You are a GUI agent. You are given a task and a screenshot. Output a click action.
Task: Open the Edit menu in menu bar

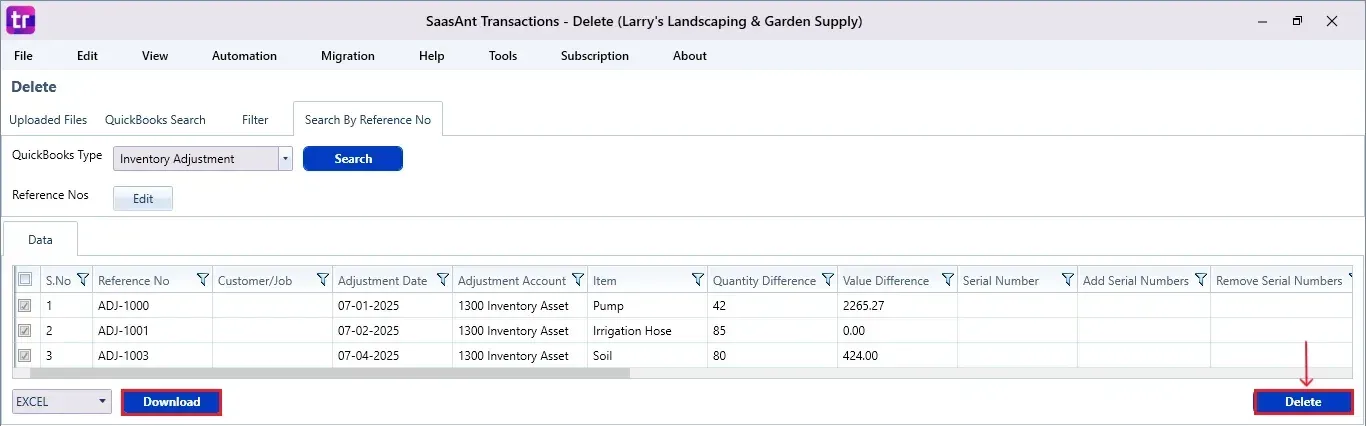pyautogui.click(x=87, y=56)
